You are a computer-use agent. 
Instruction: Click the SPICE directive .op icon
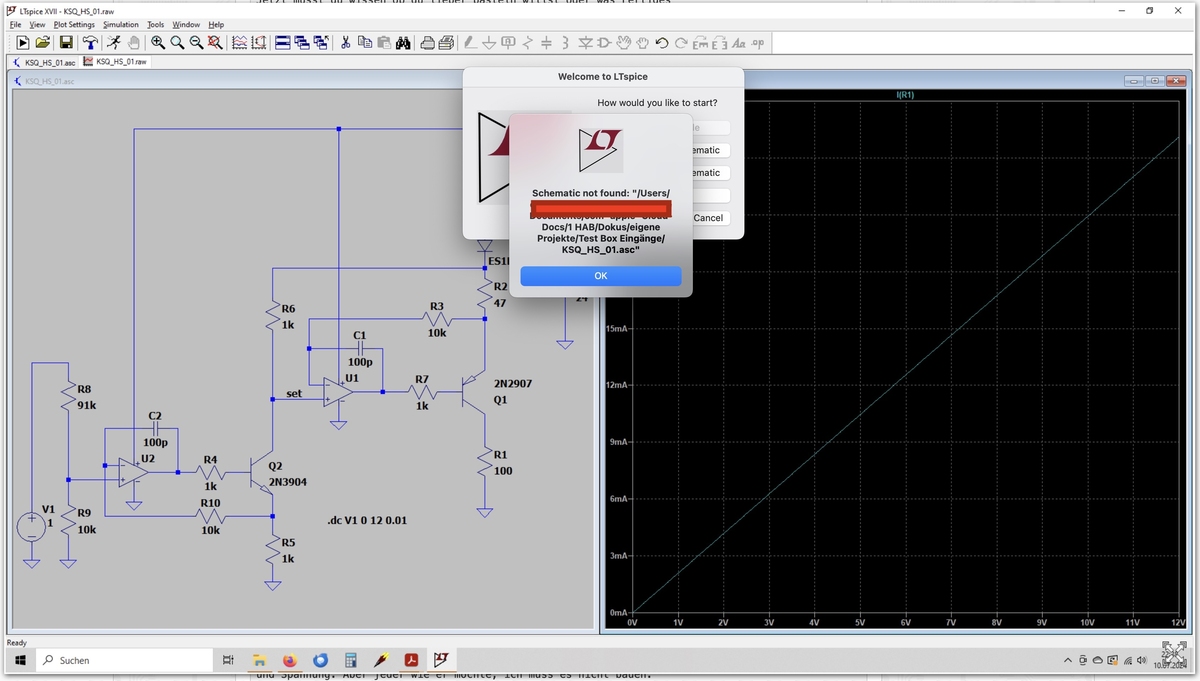coord(757,43)
